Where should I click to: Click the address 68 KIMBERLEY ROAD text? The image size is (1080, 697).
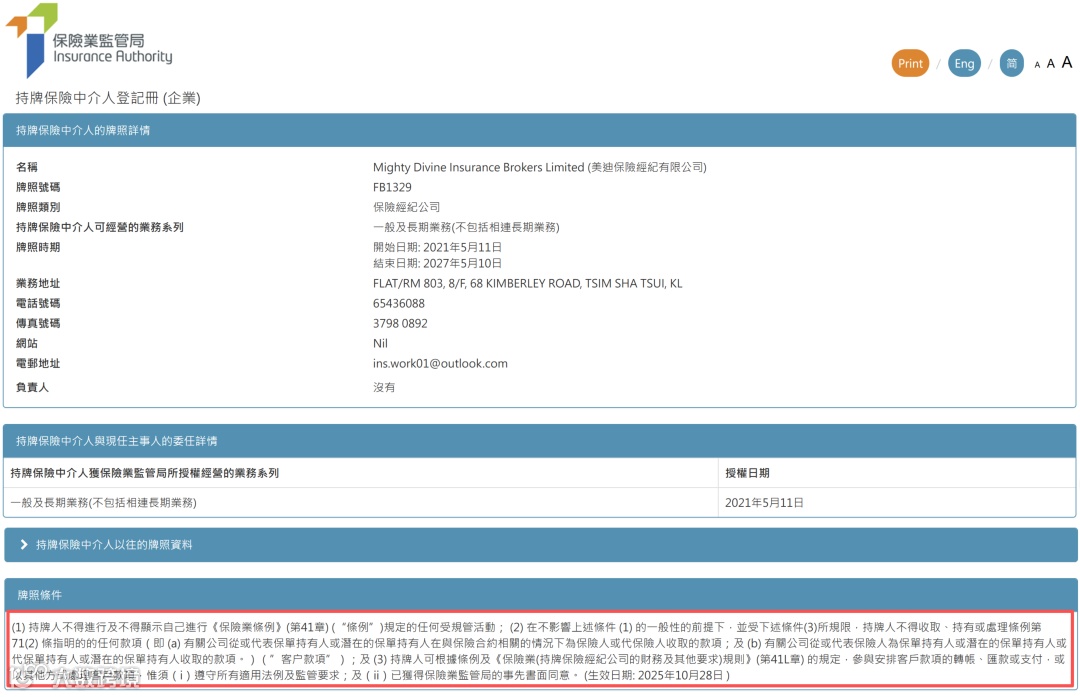(526, 284)
